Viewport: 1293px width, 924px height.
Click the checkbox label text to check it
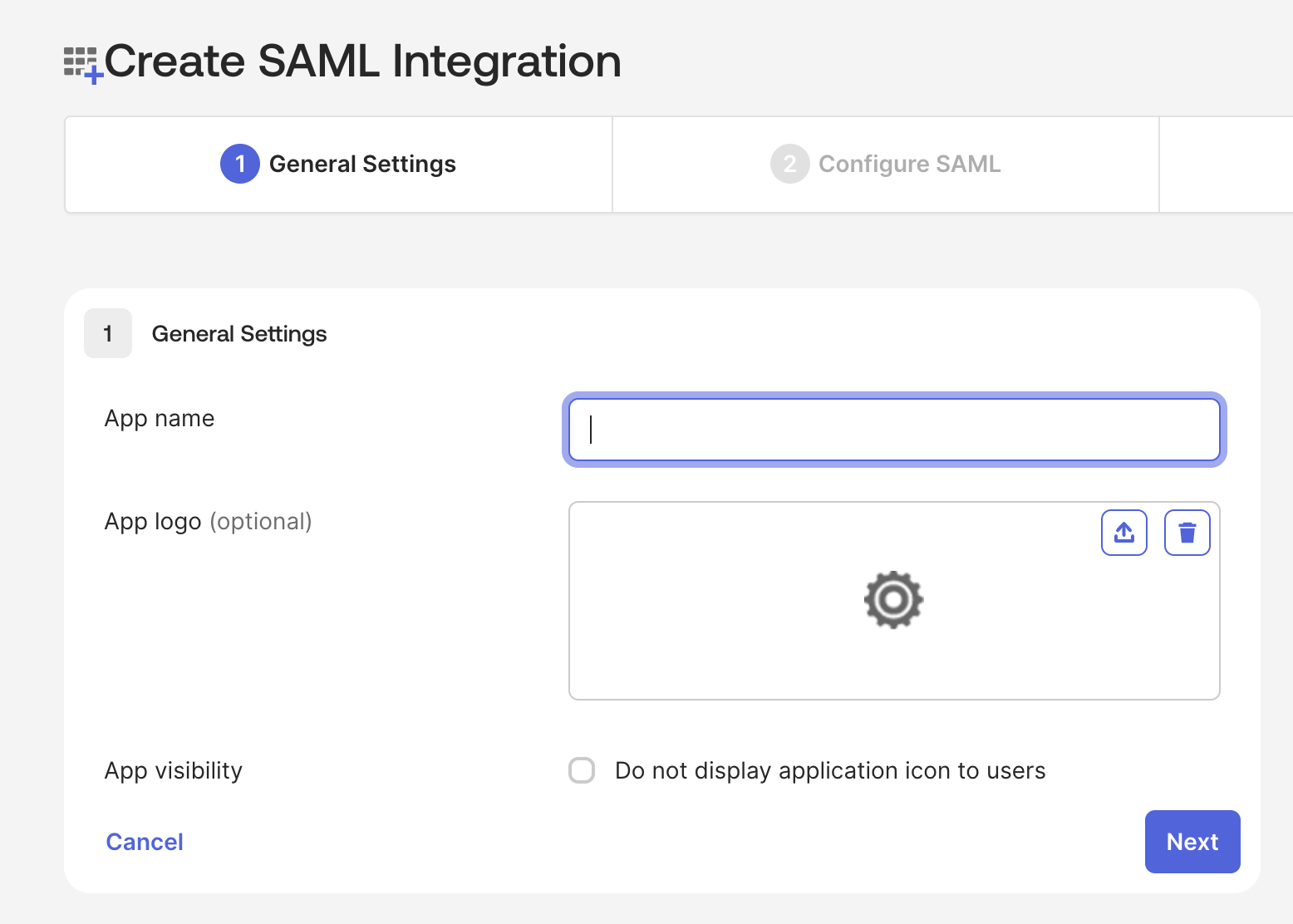pyautogui.click(x=829, y=770)
